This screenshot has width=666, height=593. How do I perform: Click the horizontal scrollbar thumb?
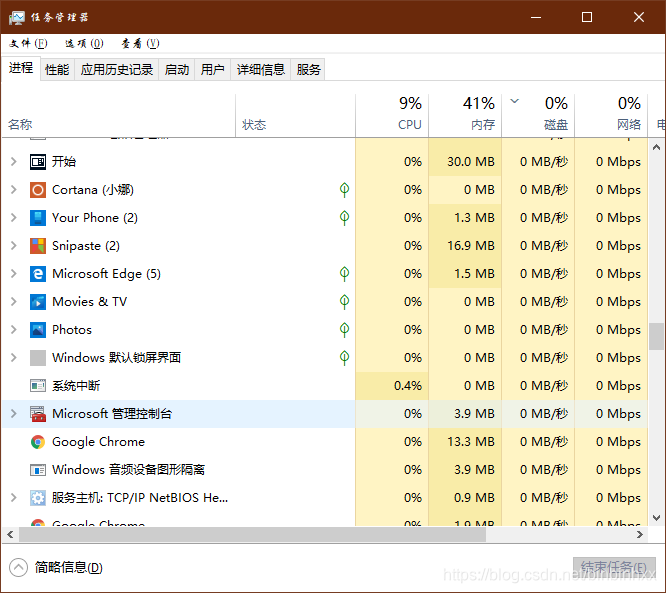tap(252, 535)
